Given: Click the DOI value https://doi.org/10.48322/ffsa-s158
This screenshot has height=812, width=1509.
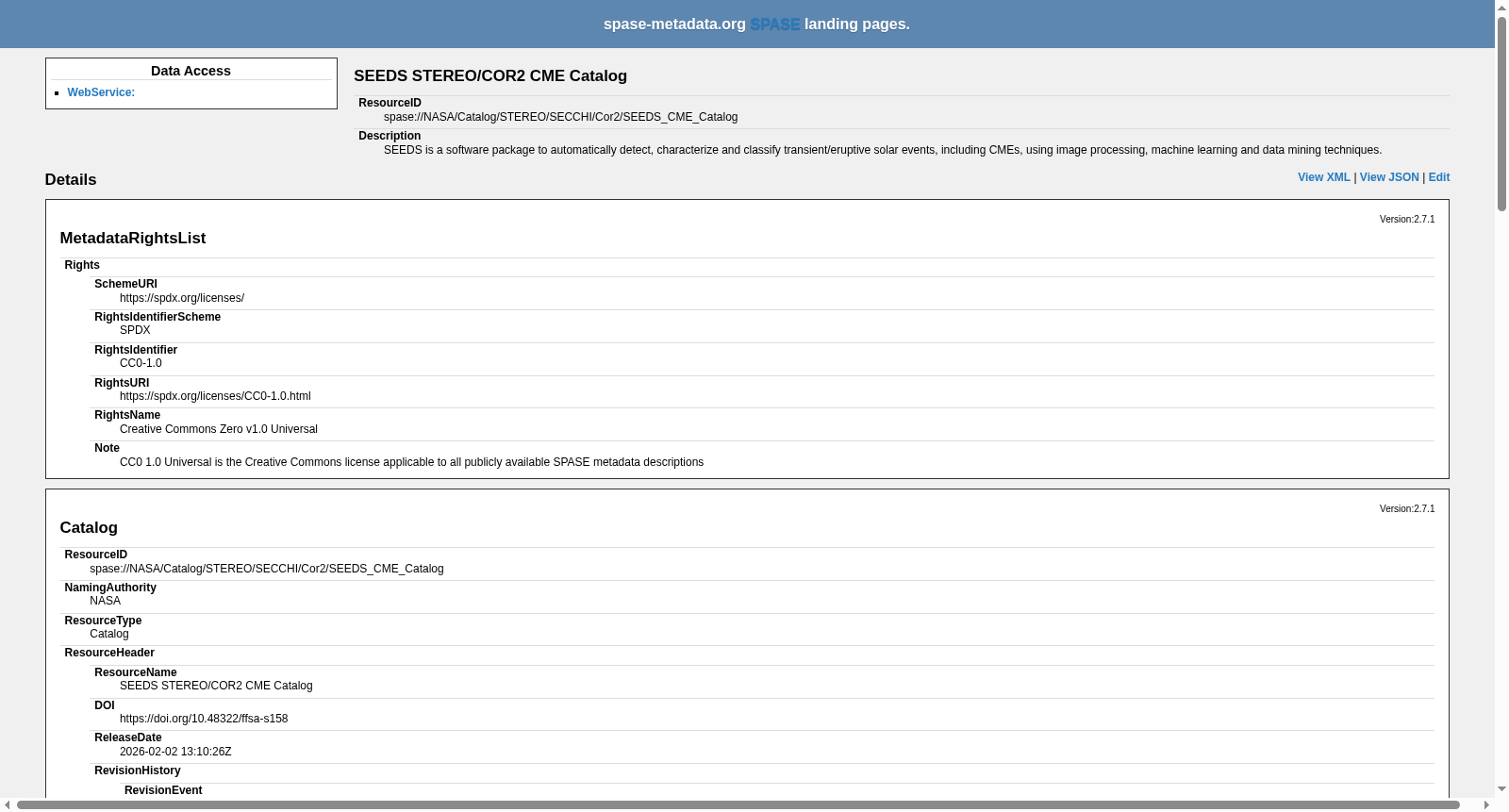Looking at the screenshot, I should pyautogui.click(x=204, y=719).
